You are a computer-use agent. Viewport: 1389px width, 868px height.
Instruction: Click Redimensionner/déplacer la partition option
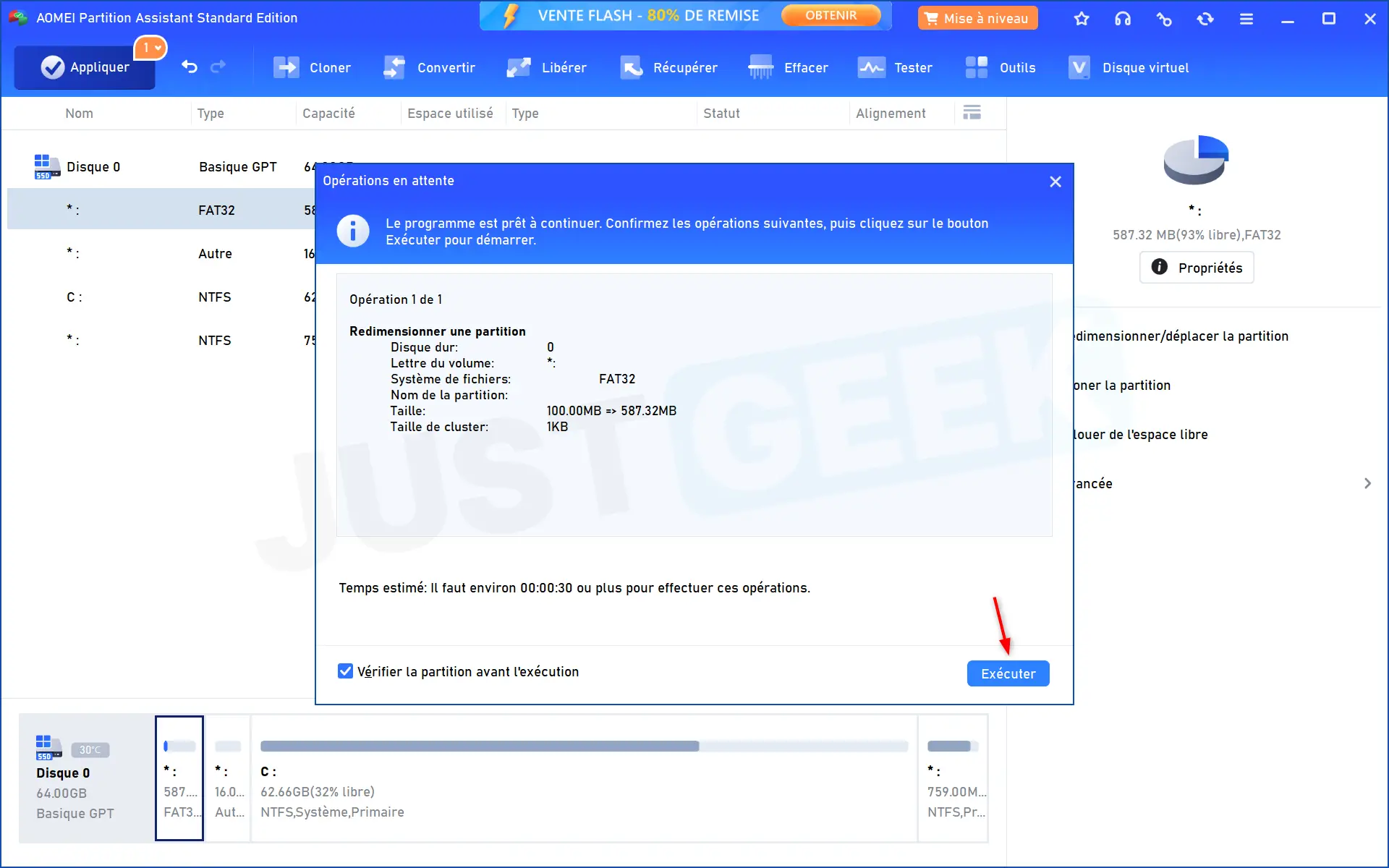click(1181, 336)
